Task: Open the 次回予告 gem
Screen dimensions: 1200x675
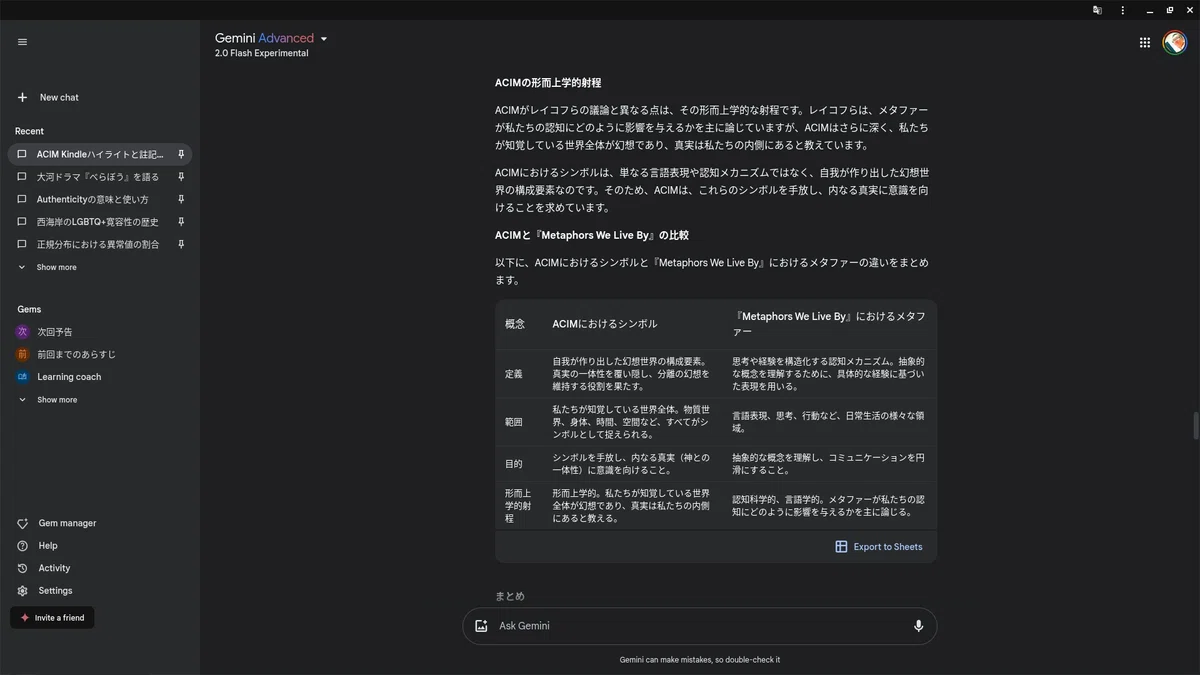Action: 55,332
